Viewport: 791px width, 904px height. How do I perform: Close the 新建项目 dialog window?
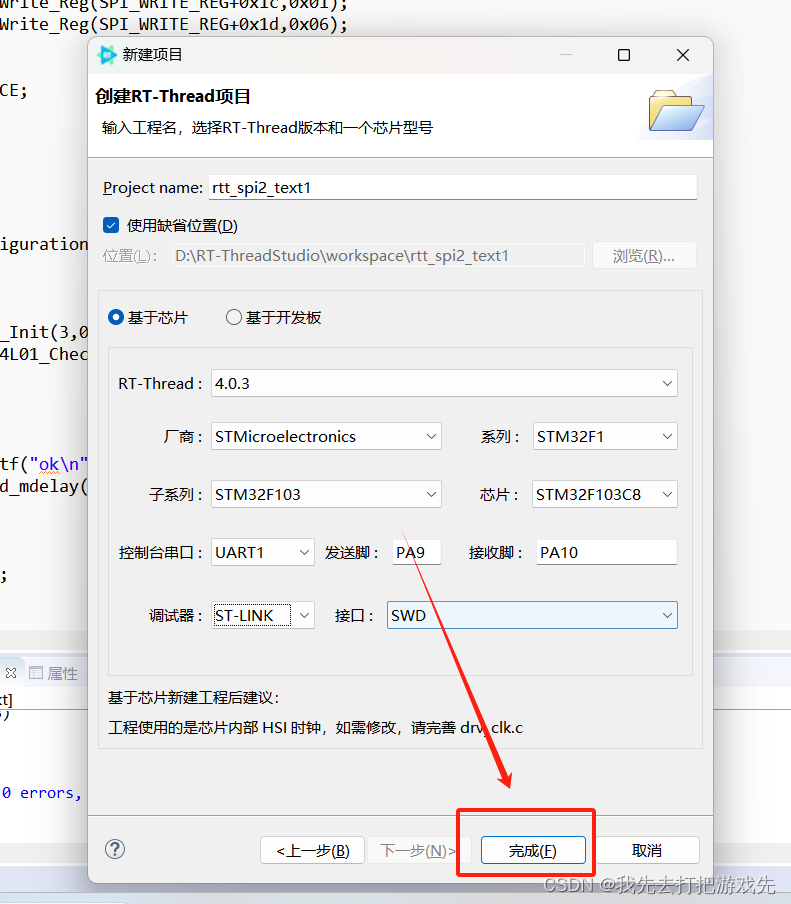683,55
